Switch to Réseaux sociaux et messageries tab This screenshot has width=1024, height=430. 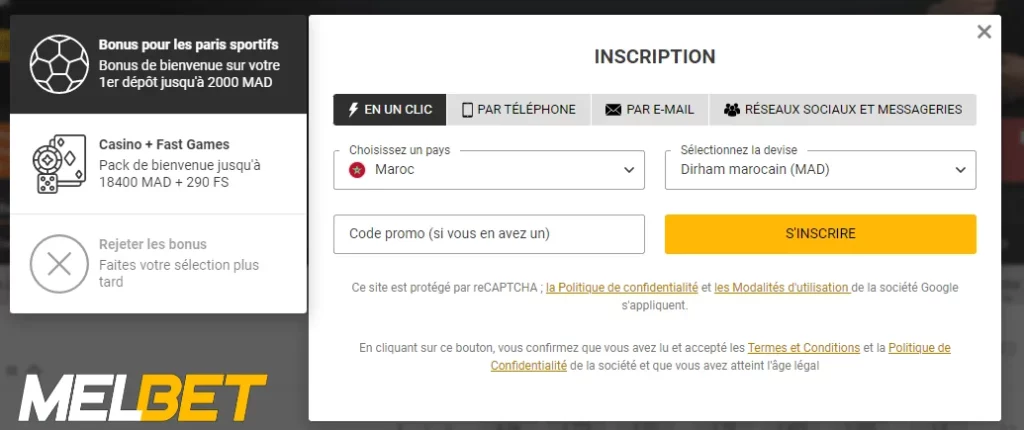pos(842,110)
